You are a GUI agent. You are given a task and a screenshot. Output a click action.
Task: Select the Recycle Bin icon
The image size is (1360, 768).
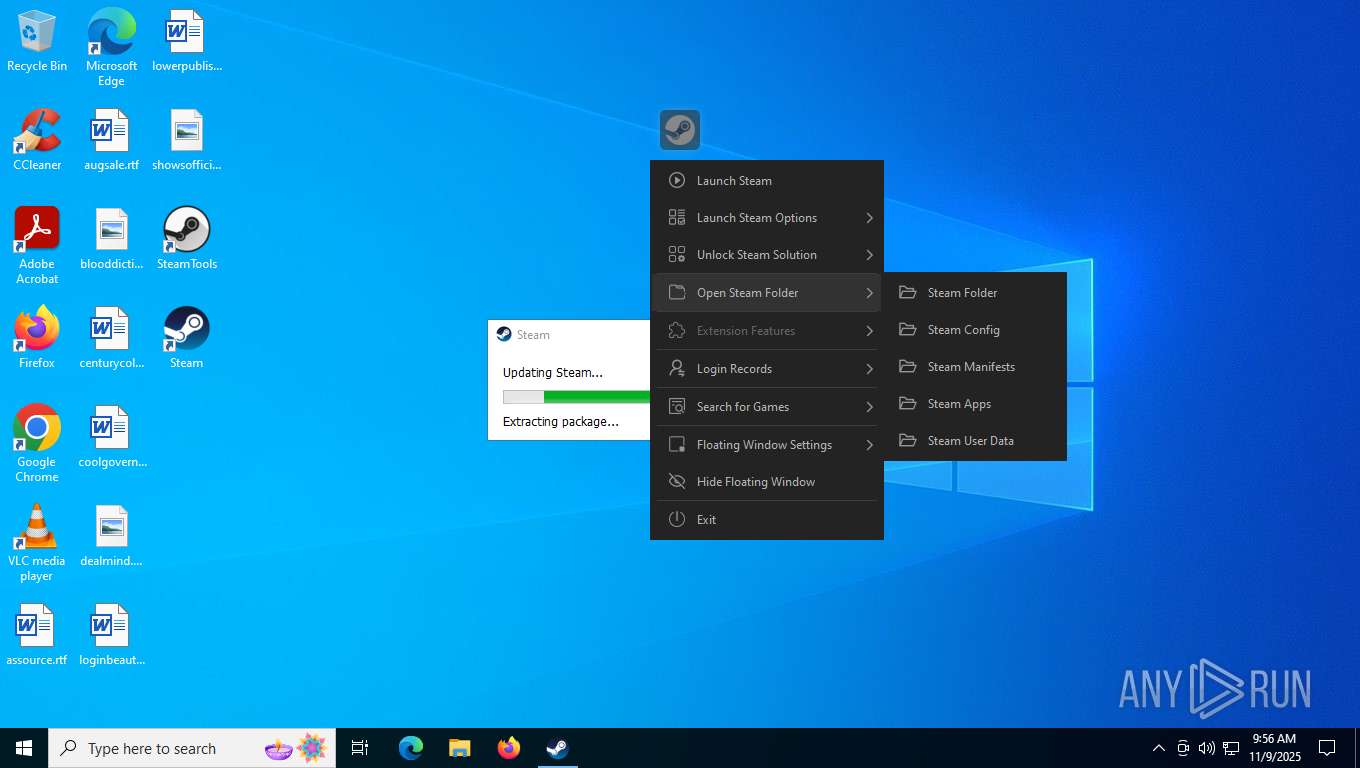tap(37, 40)
